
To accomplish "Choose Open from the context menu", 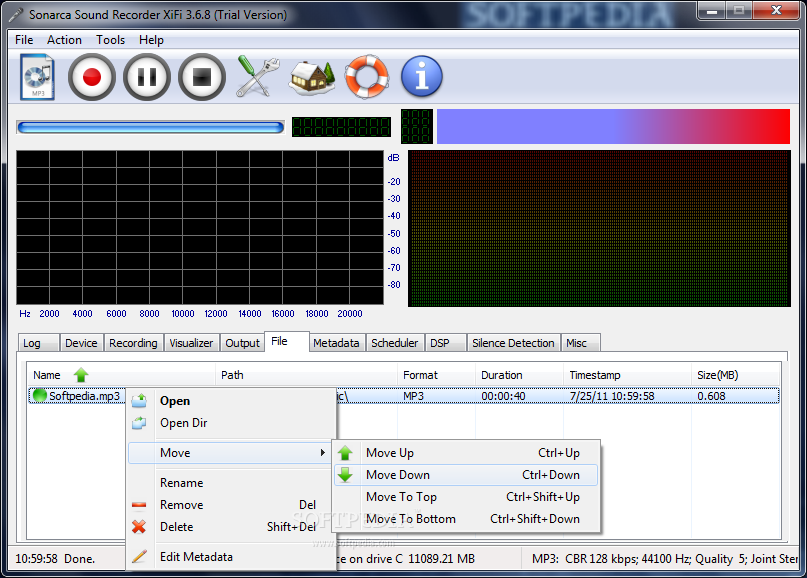I will point(232,401).
